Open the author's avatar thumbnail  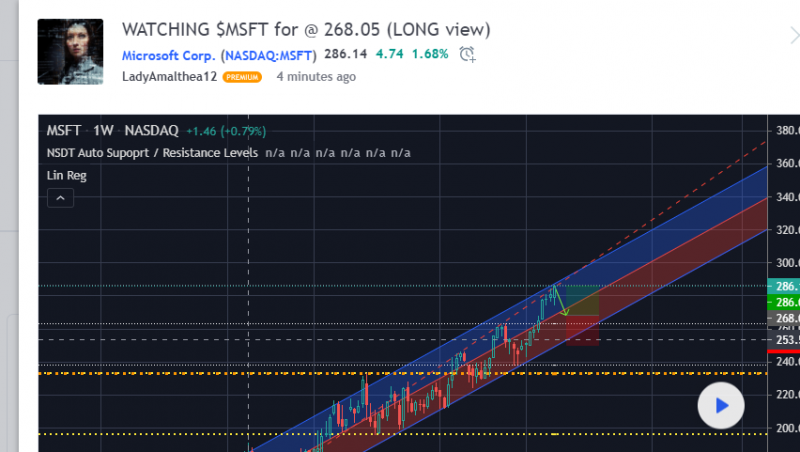point(69,51)
